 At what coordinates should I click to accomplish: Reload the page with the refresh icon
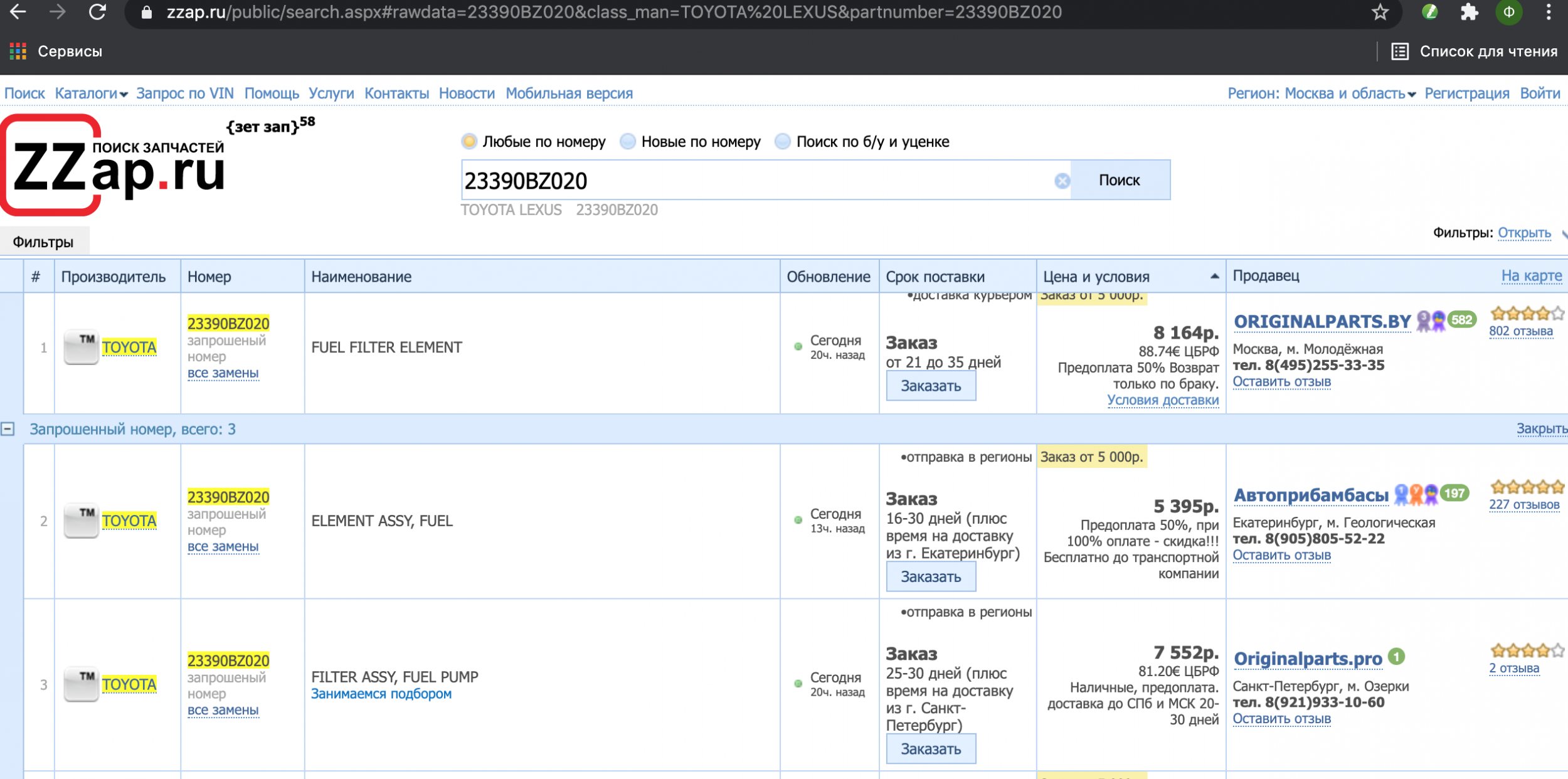point(97,12)
